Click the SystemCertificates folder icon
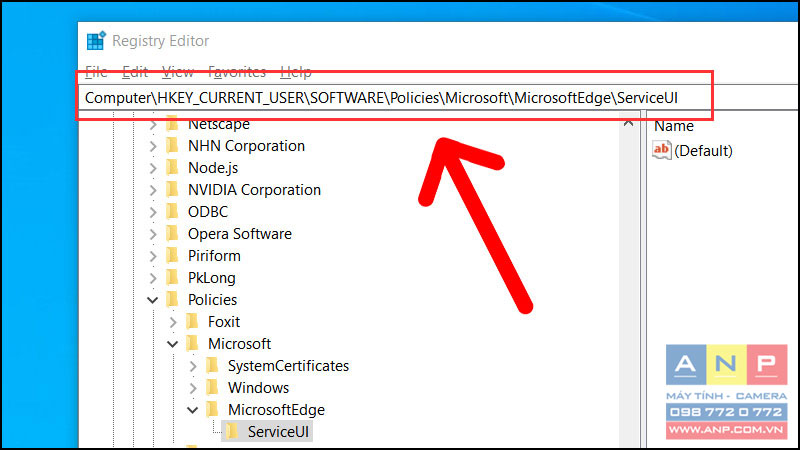 click(213, 365)
